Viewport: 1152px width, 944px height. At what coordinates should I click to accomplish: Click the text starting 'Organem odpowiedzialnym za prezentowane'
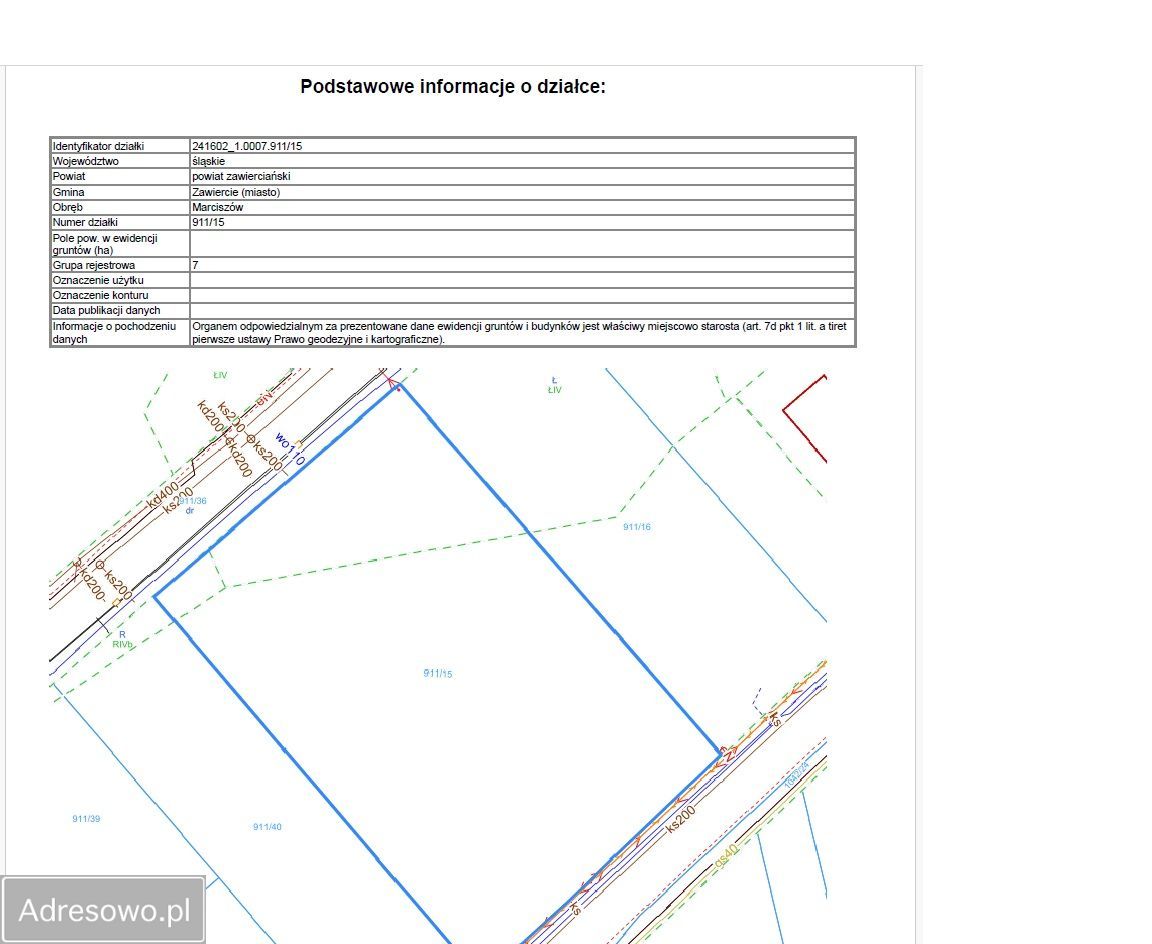(x=519, y=333)
